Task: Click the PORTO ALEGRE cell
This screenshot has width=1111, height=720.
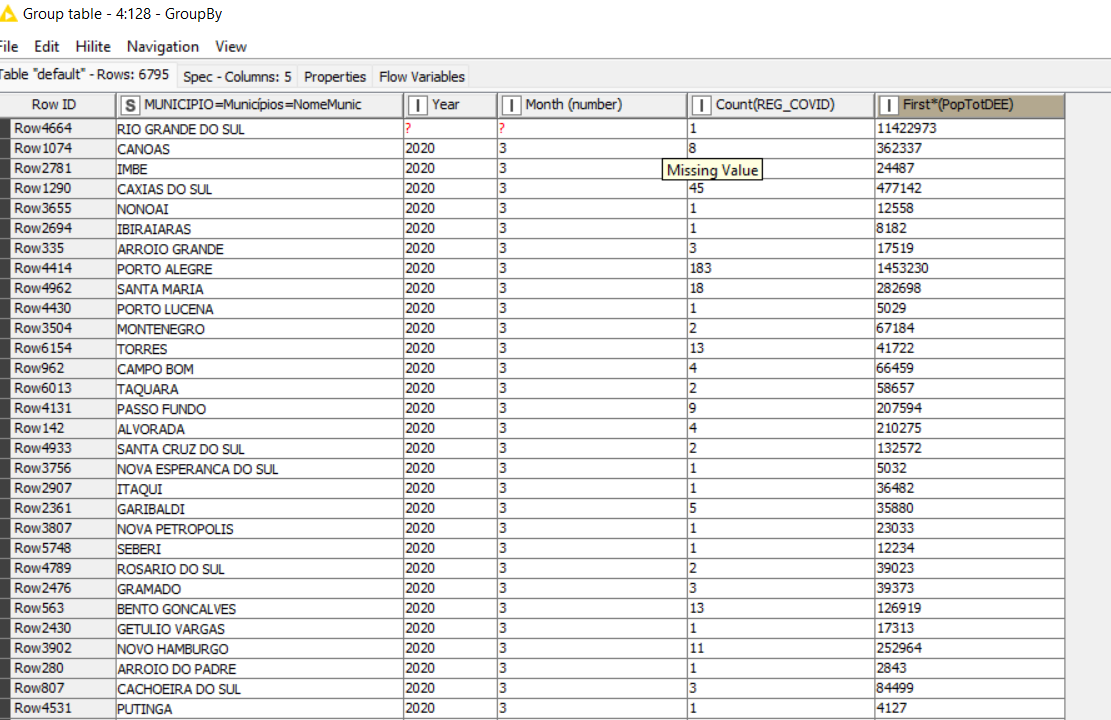Action: pos(259,268)
